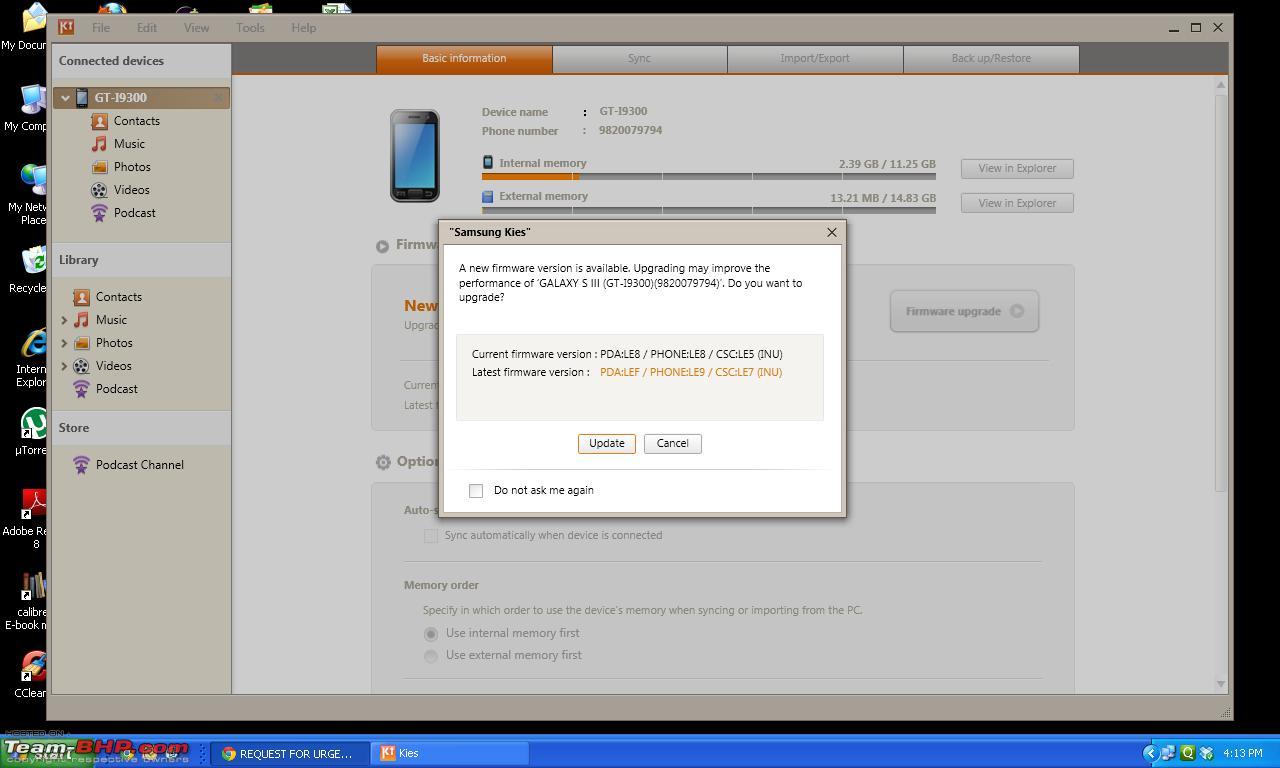The width and height of the screenshot is (1280, 768).
Task: Close the Samsung Kies dialog
Action: pos(831,232)
